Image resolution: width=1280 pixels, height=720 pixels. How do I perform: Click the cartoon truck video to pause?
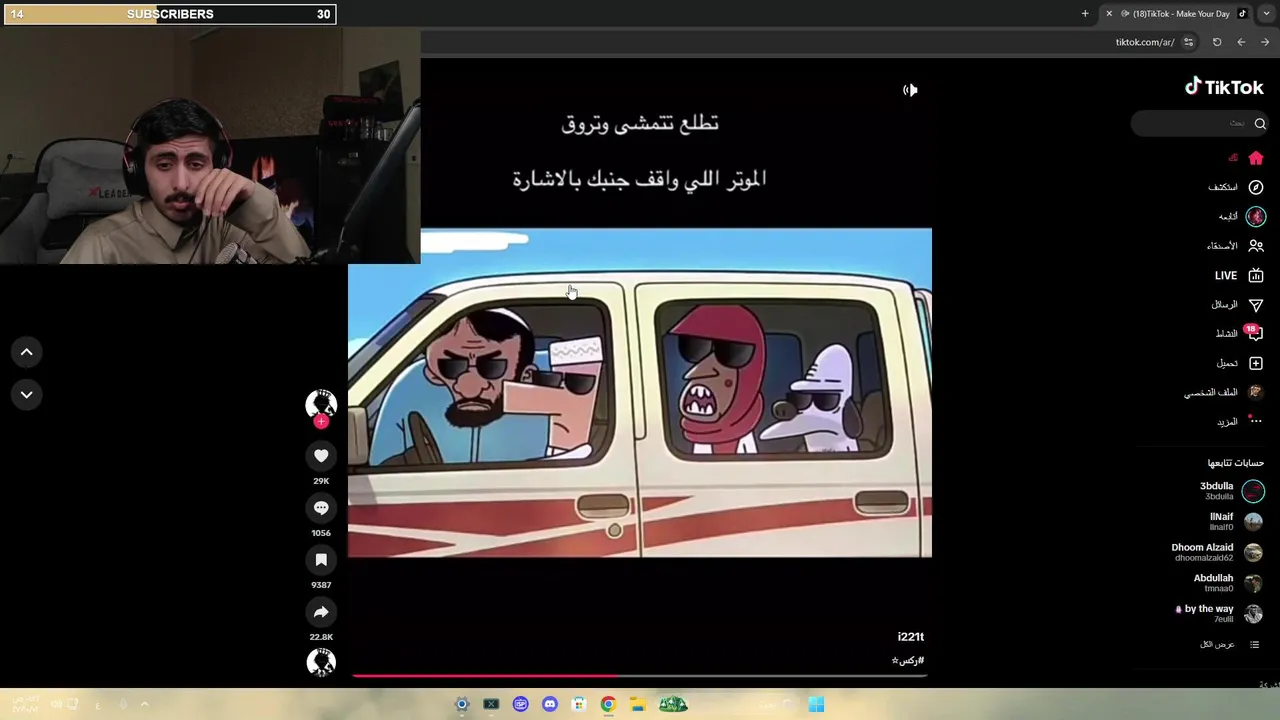(640, 392)
